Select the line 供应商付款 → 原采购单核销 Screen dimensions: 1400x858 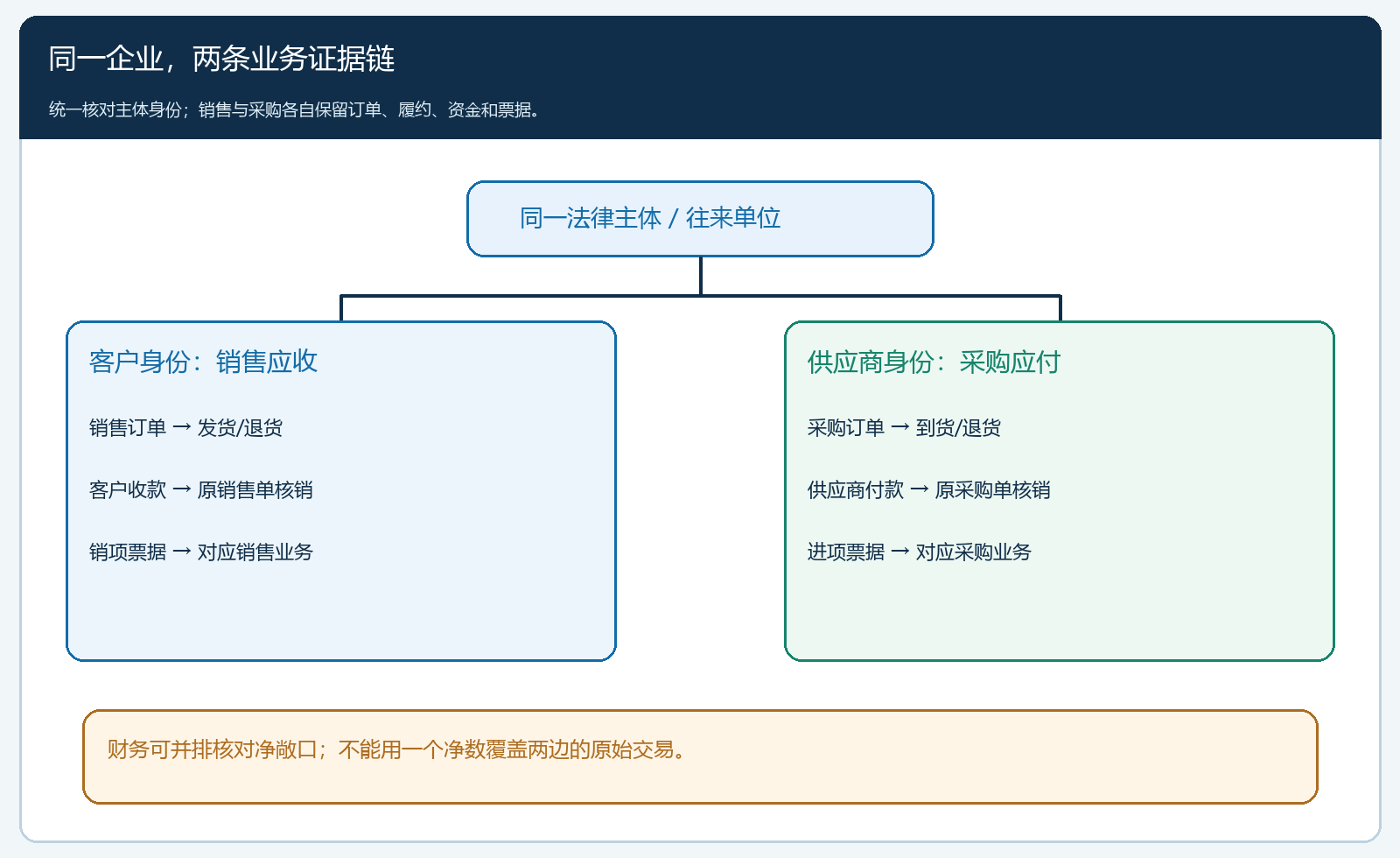[x=928, y=489]
